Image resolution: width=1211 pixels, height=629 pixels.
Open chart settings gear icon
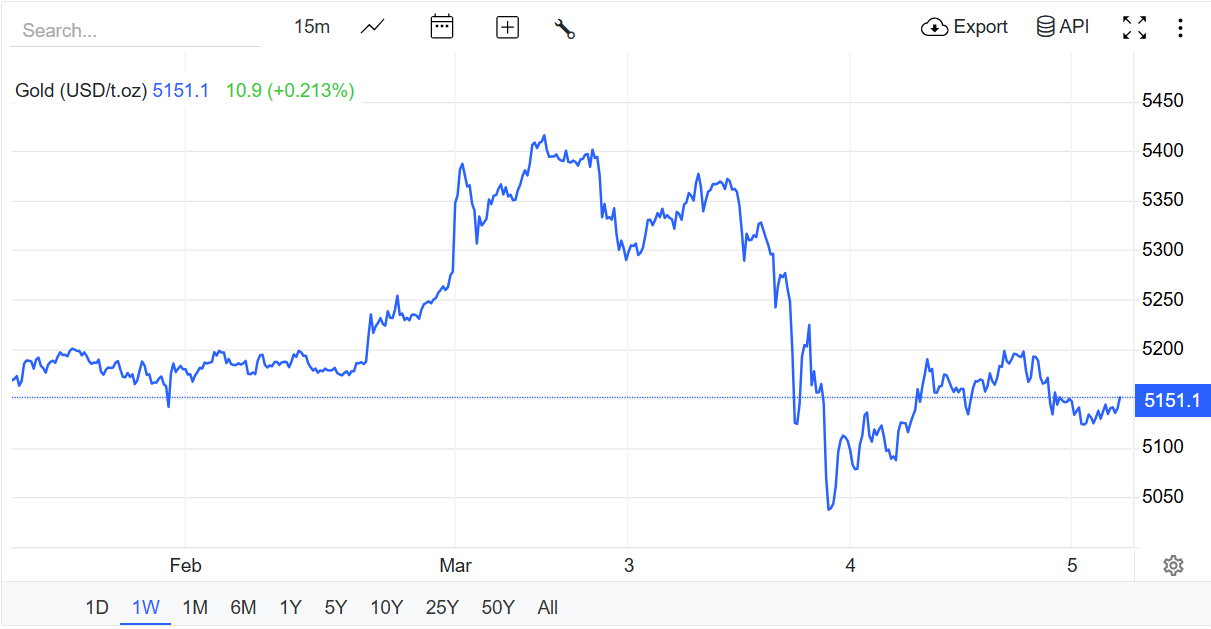tap(1173, 566)
